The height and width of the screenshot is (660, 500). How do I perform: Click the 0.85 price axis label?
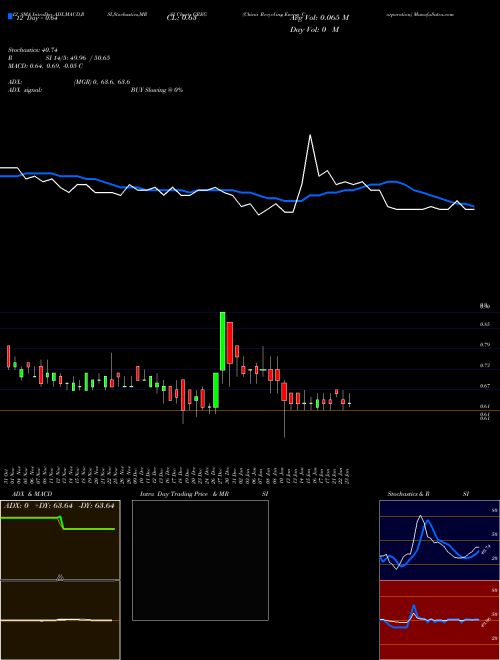point(485,325)
